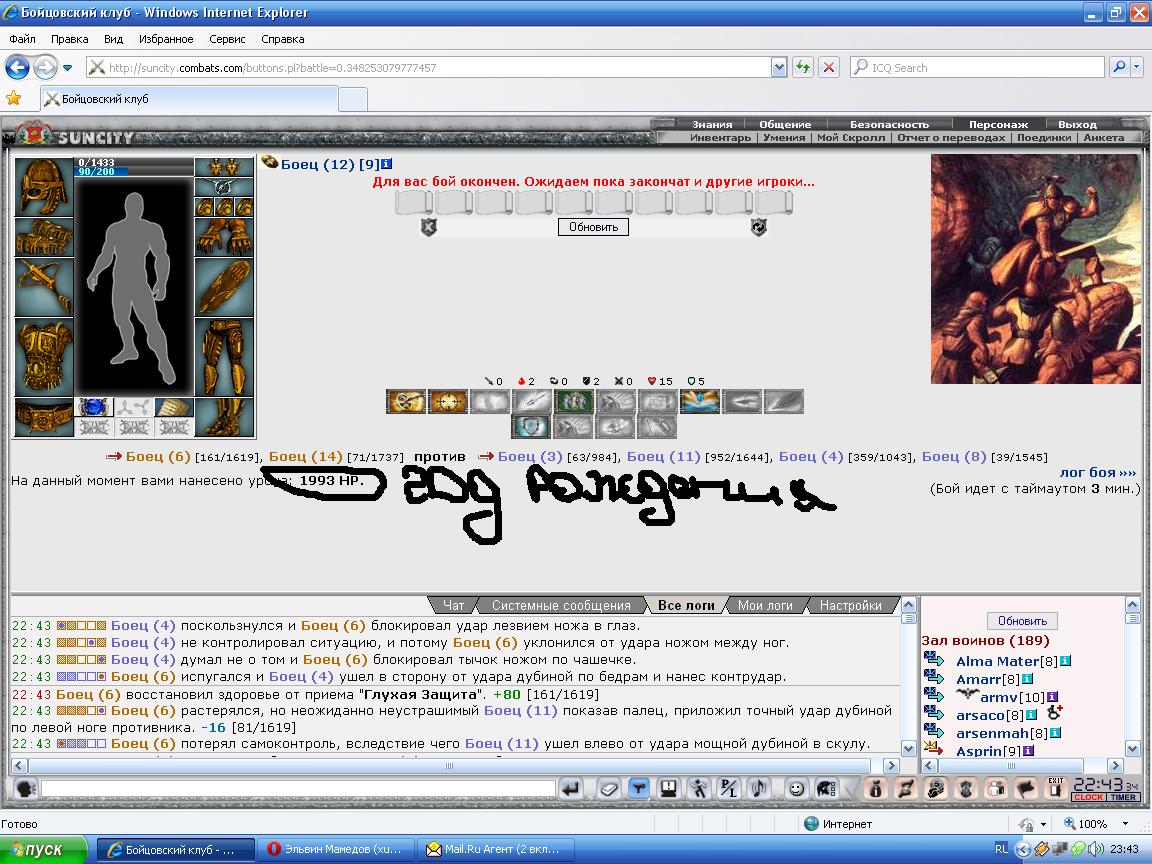1152x864 pixels.
Task: Click the golden chest armor slot
Action: [44, 358]
